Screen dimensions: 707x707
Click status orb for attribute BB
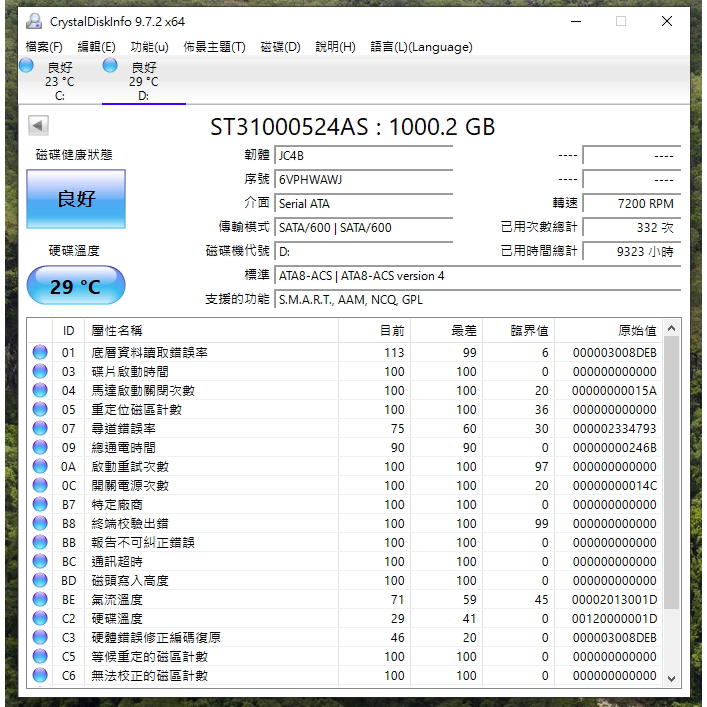click(x=40, y=542)
